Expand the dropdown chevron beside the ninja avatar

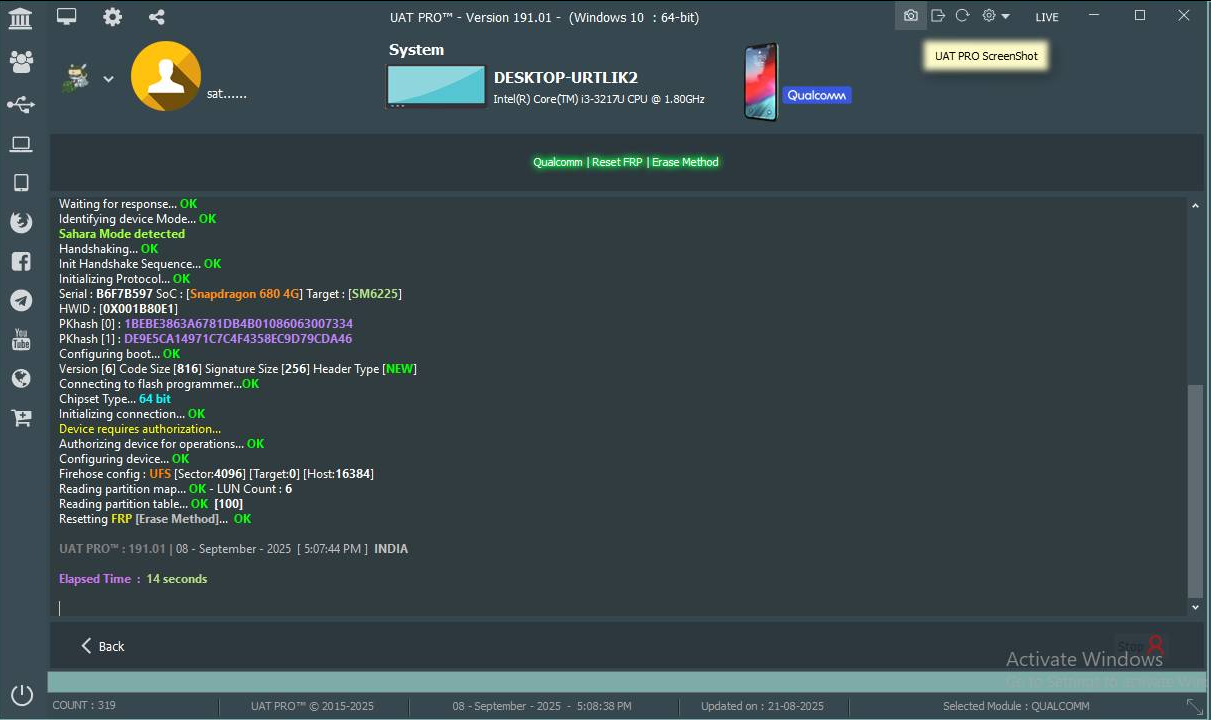coord(108,80)
